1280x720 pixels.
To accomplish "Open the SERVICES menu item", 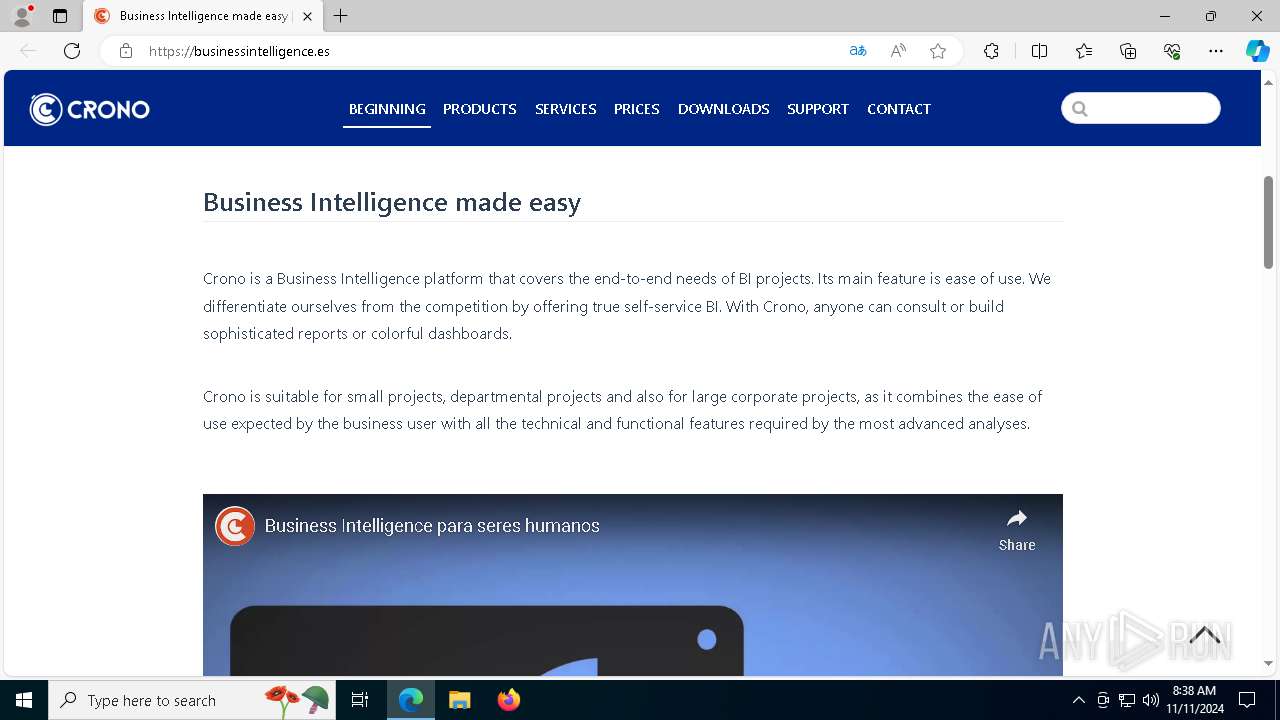I will tap(565, 109).
